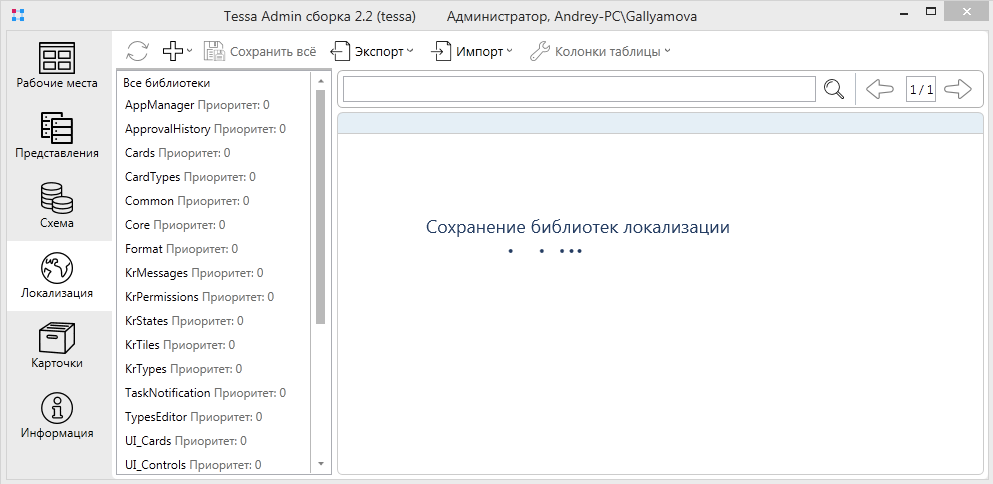993x484 pixels.
Task: Select the AppManager library
Action: tap(160, 105)
